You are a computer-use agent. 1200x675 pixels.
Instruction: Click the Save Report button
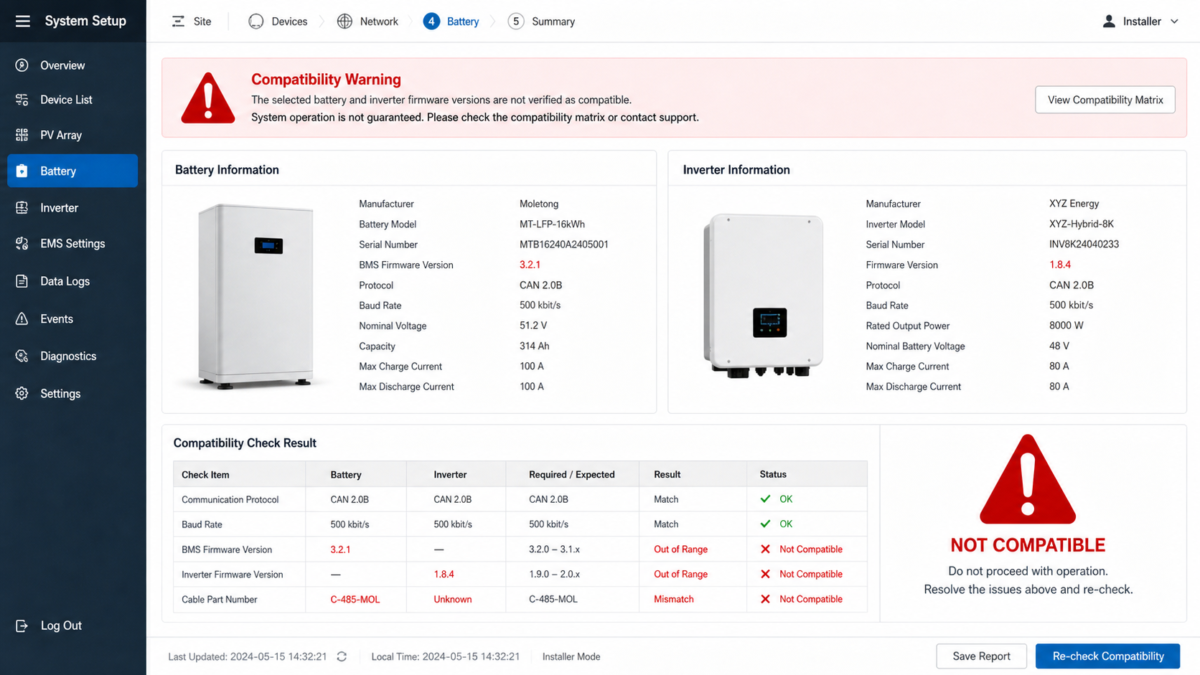981,656
